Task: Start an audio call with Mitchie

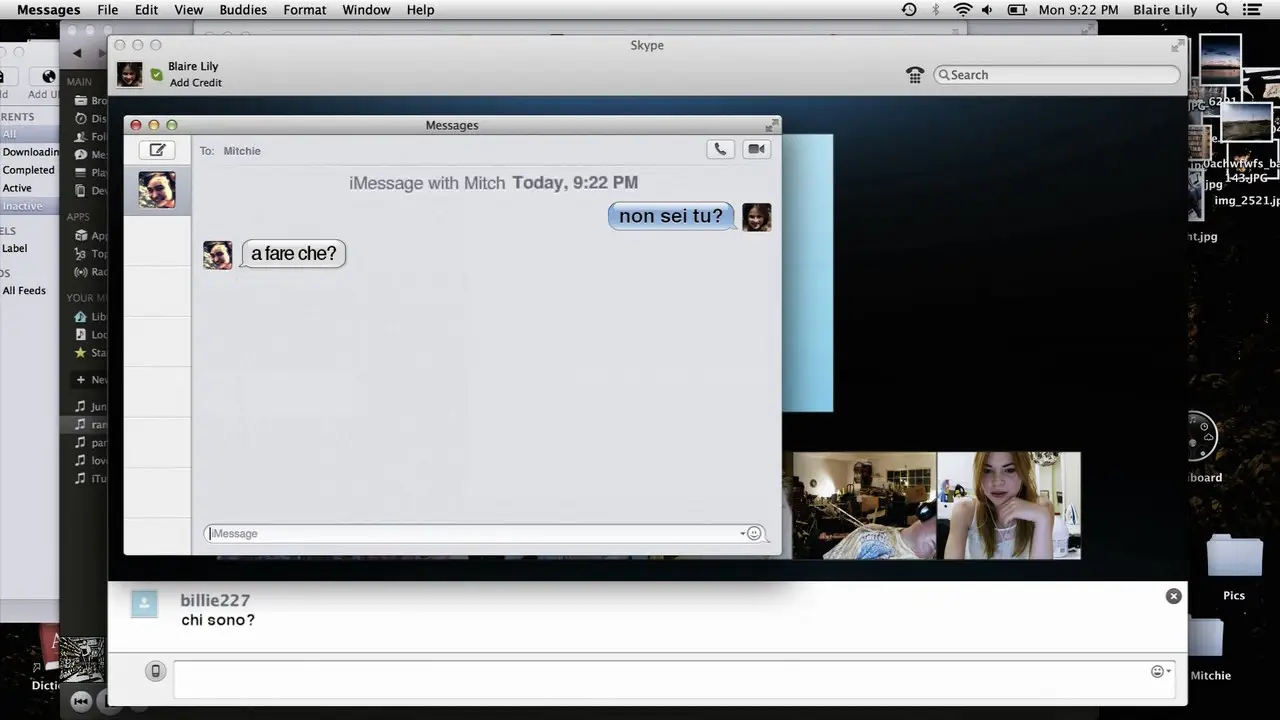Action: [x=720, y=149]
